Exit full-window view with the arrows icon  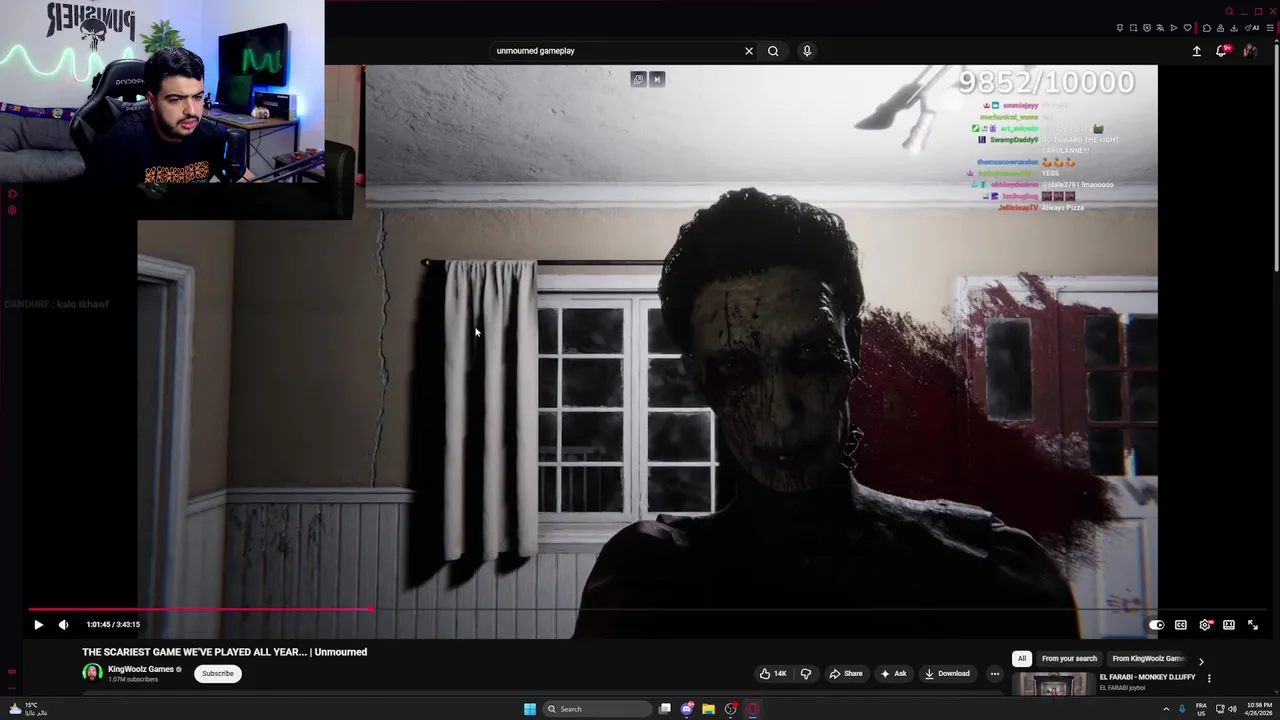[1253, 625]
